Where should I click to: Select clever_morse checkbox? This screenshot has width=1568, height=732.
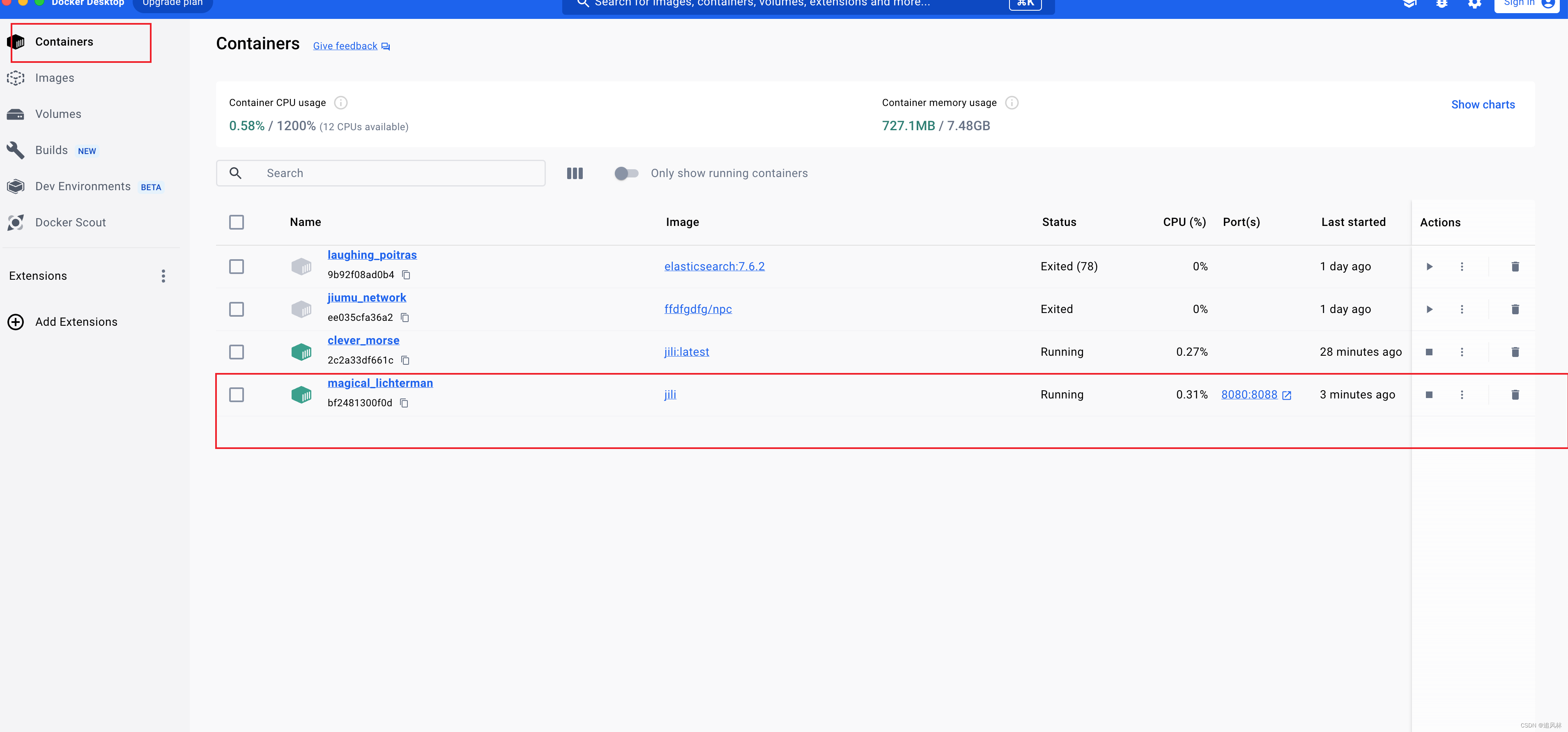tap(237, 352)
